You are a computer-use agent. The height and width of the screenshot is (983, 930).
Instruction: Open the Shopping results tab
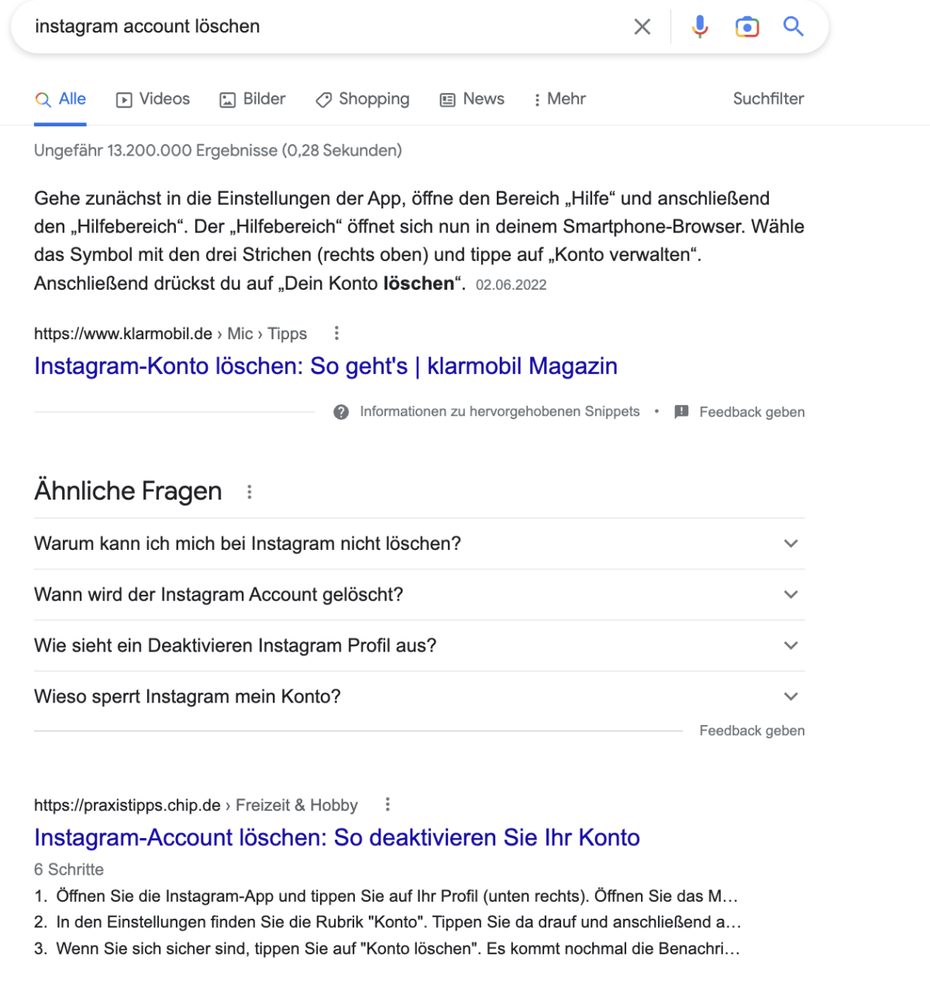(362, 99)
